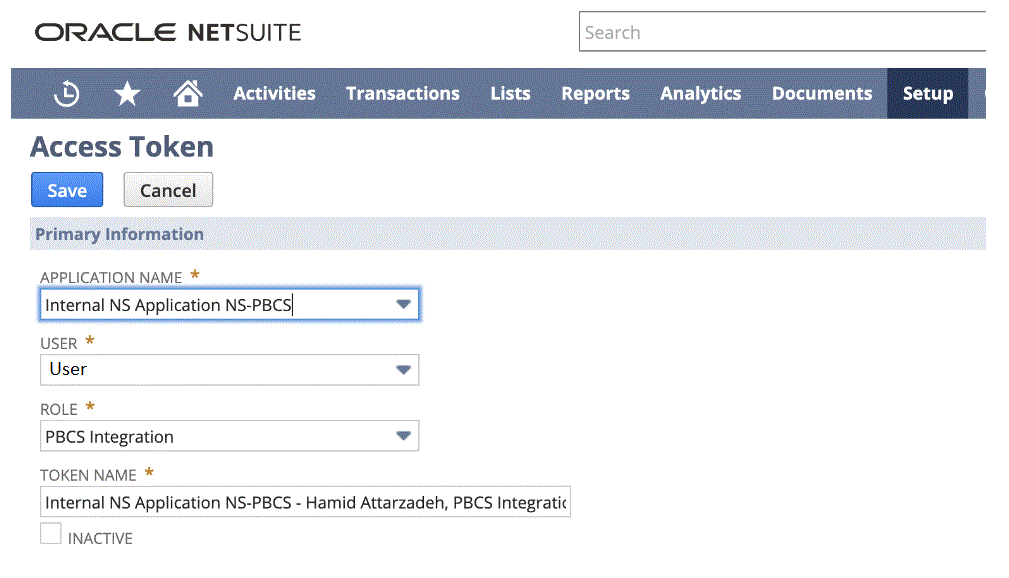Open the User dropdown list

(x=403, y=369)
